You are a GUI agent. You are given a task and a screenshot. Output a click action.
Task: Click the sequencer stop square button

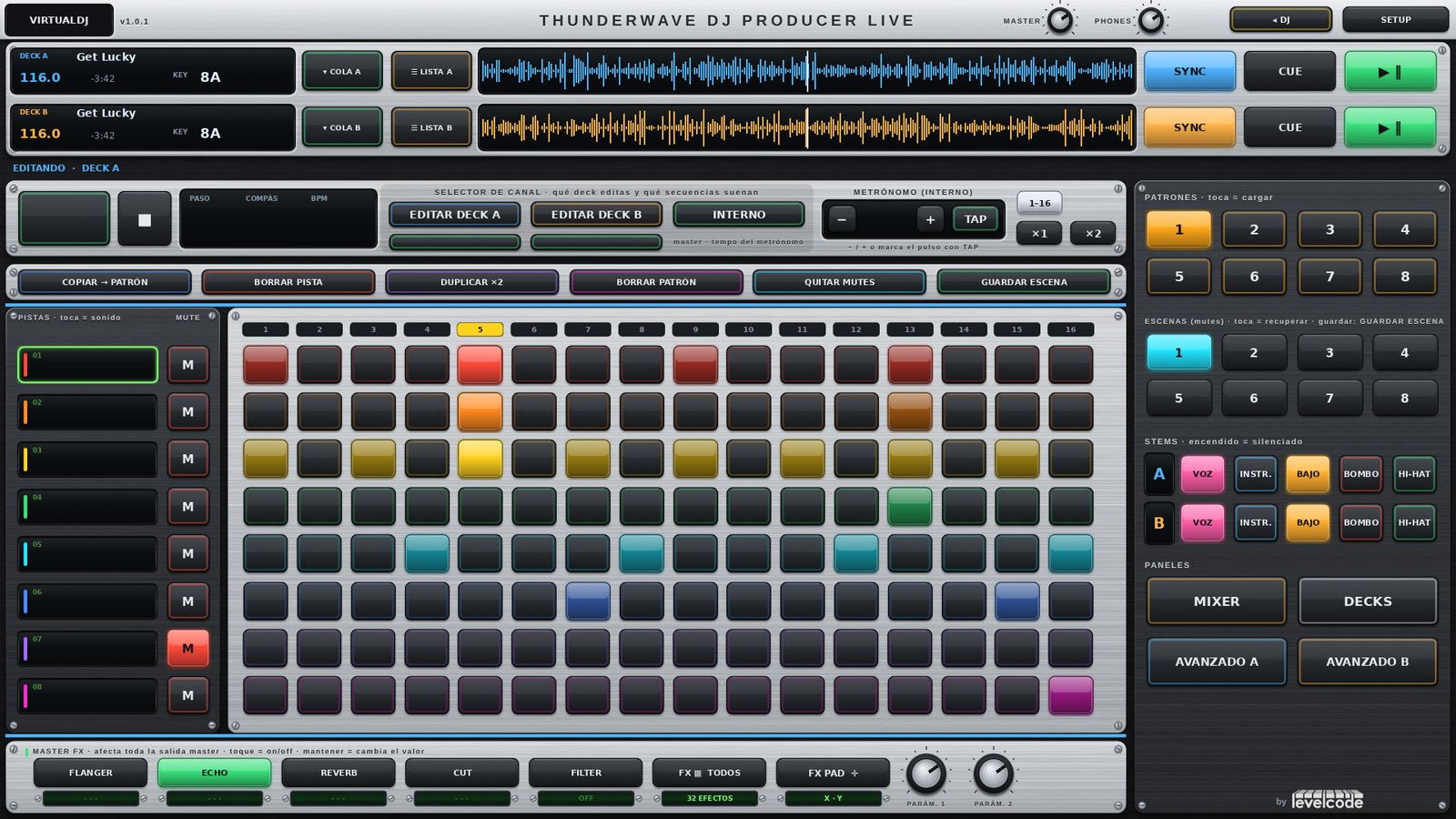click(144, 218)
